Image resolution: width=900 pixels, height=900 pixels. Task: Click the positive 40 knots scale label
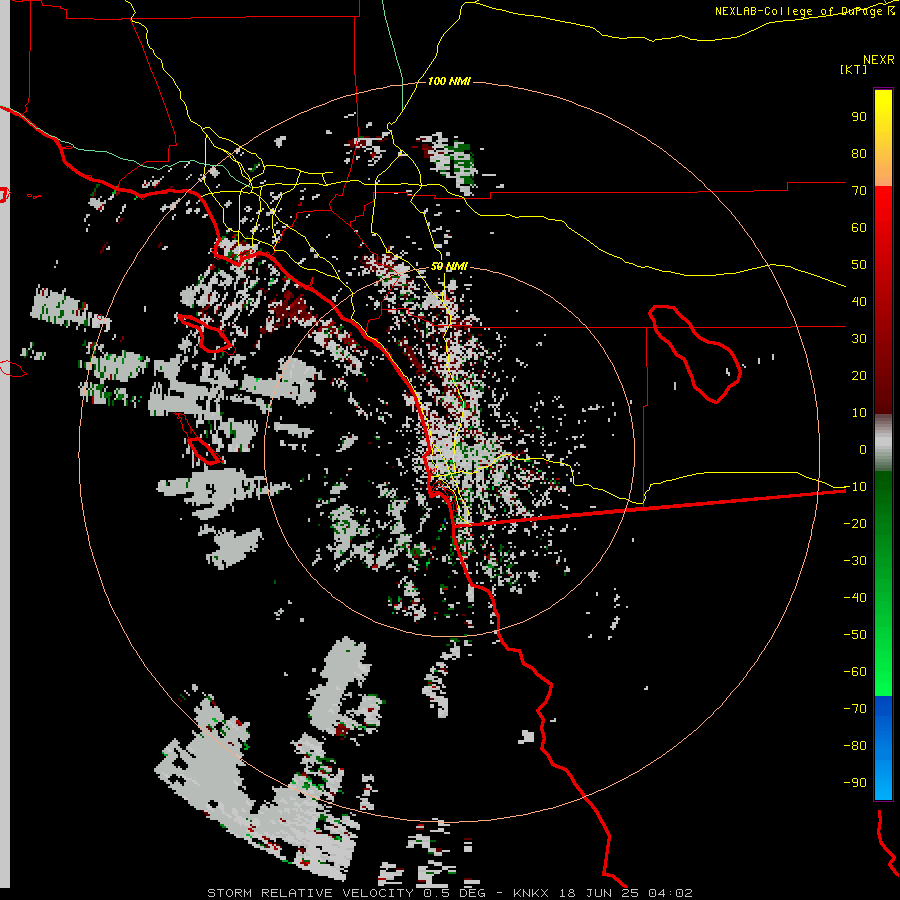859,301
